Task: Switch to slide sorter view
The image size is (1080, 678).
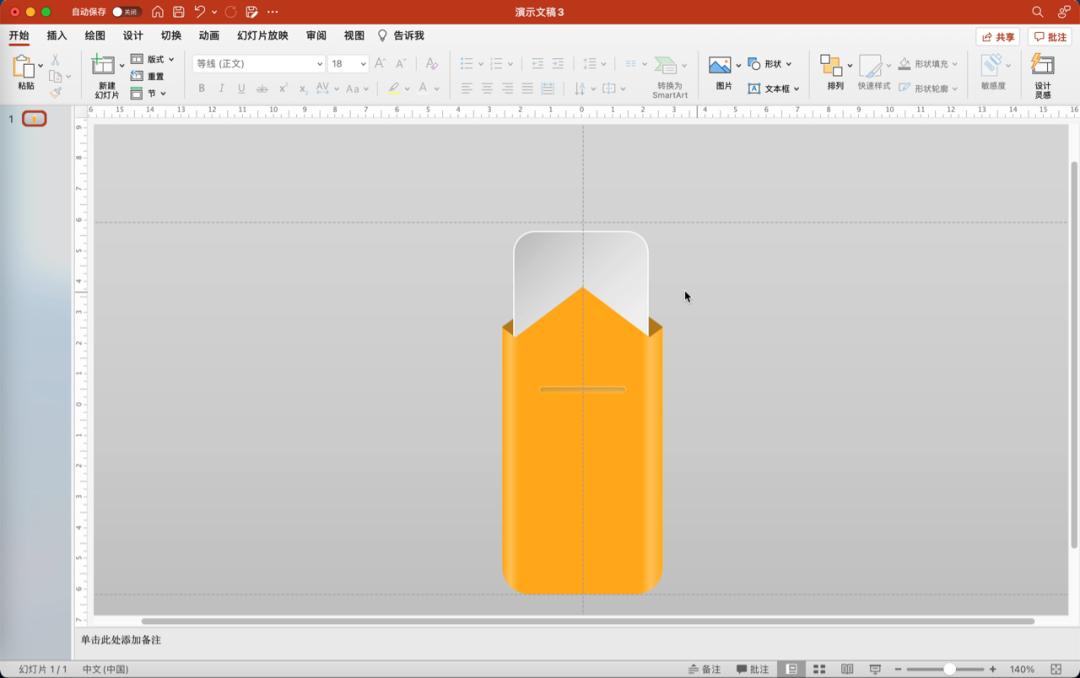Action: (x=819, y=669)
